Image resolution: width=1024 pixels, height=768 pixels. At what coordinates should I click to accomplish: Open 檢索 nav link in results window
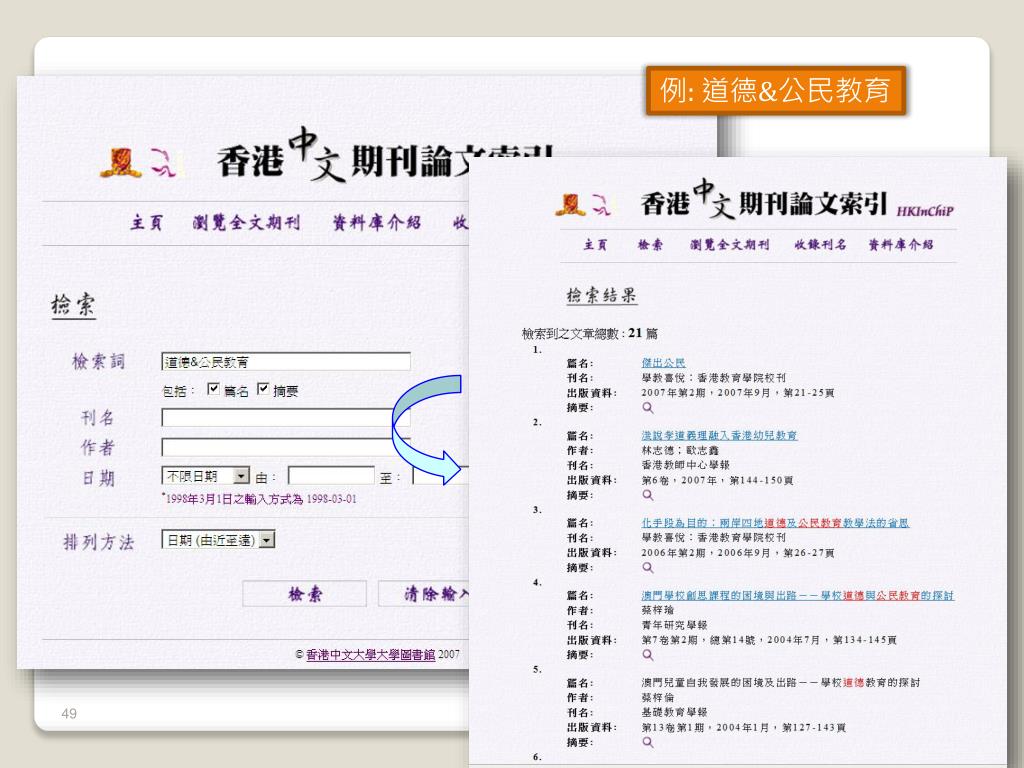click(x=650, y=245)
